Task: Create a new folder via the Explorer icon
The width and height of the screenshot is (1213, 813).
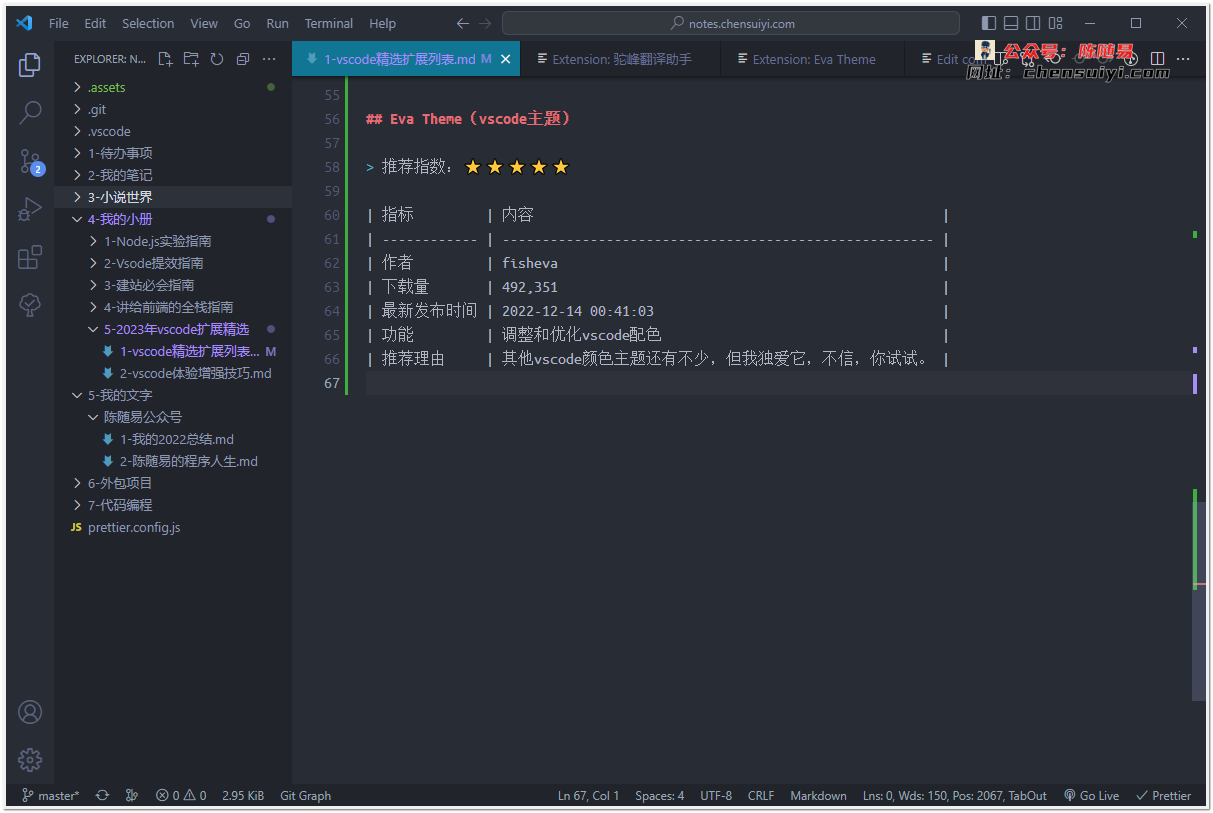Action: (191, 59)
